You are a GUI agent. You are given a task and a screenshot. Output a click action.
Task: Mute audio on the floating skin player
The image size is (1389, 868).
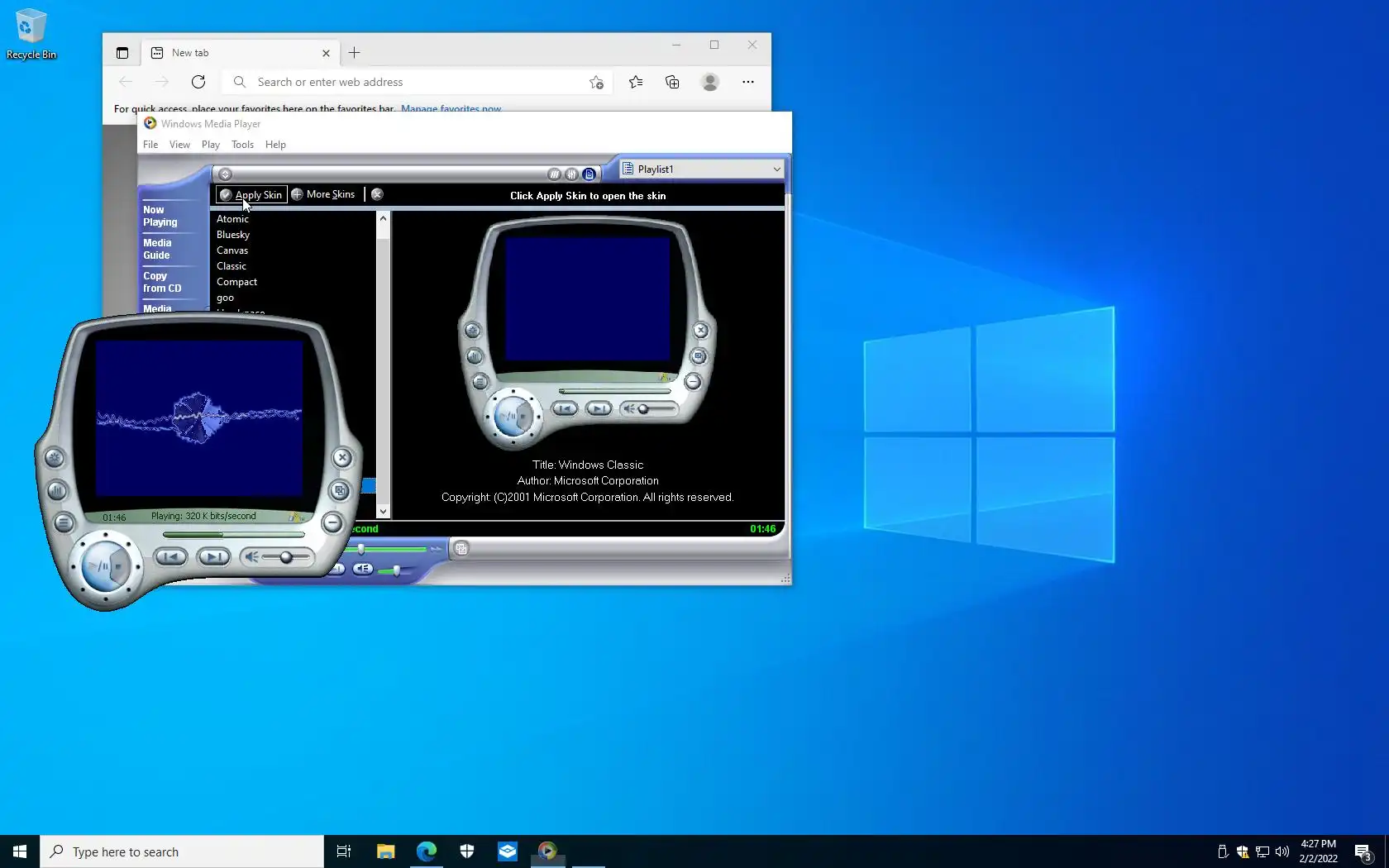pos(252,557)
